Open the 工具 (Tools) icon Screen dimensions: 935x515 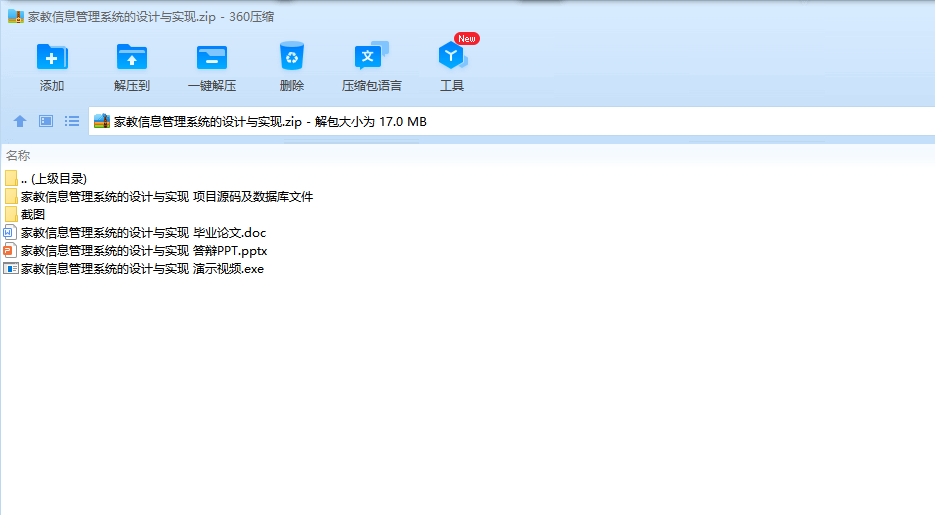tap(452, 56)
